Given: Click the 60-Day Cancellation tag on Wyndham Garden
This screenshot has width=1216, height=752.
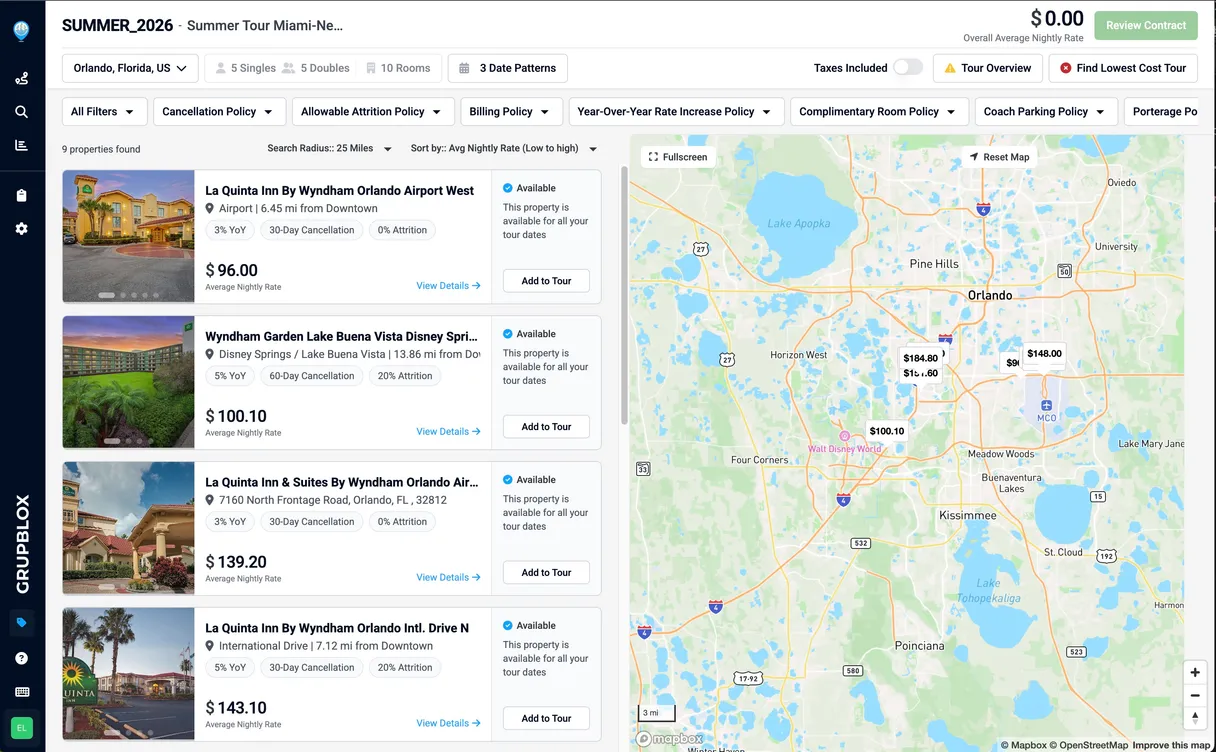Looking at the screenshot, I should [312, 376].
